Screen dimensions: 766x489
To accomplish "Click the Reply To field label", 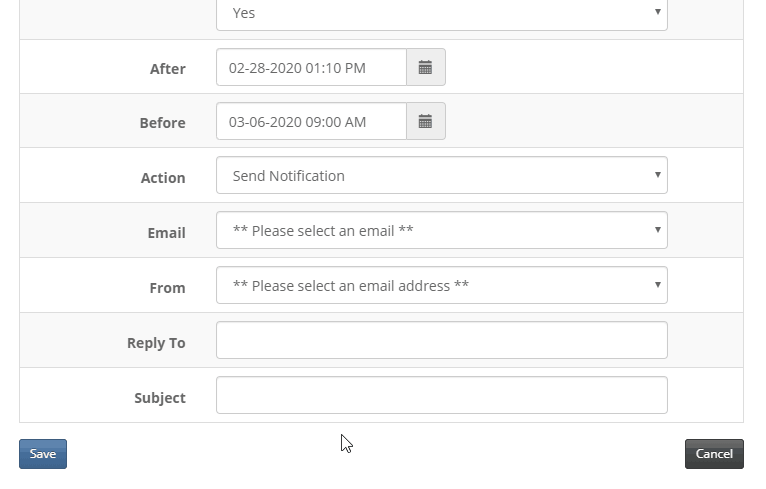I will pyautogui.click(x=156, y=343).
